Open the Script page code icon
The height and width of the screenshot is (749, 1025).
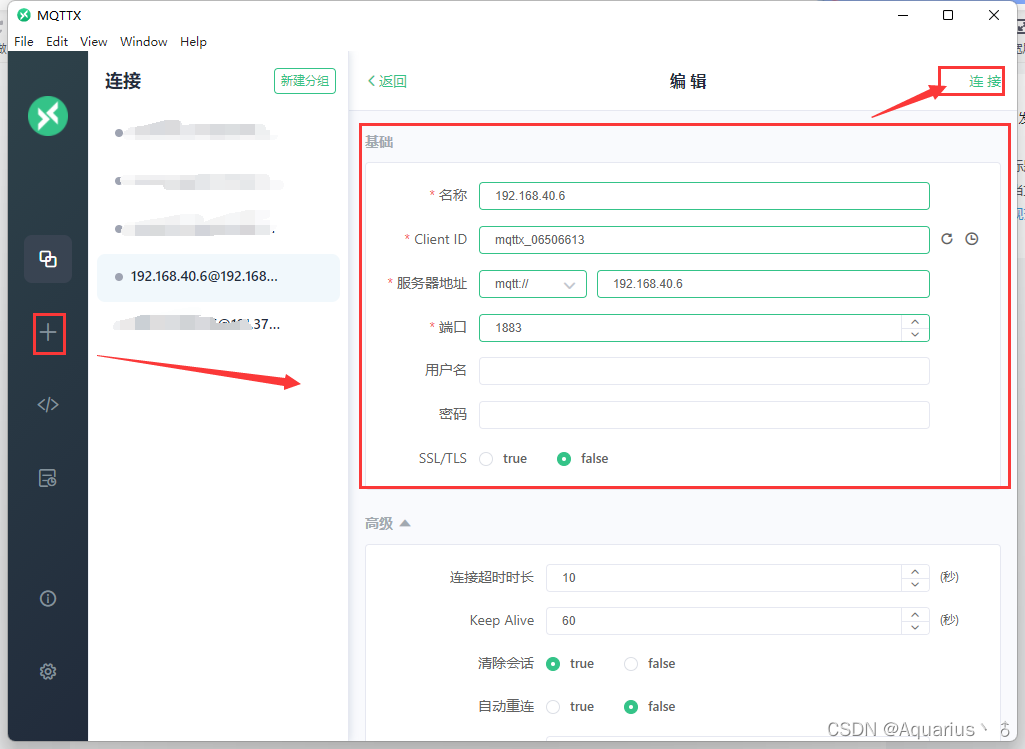click(48, 405)
